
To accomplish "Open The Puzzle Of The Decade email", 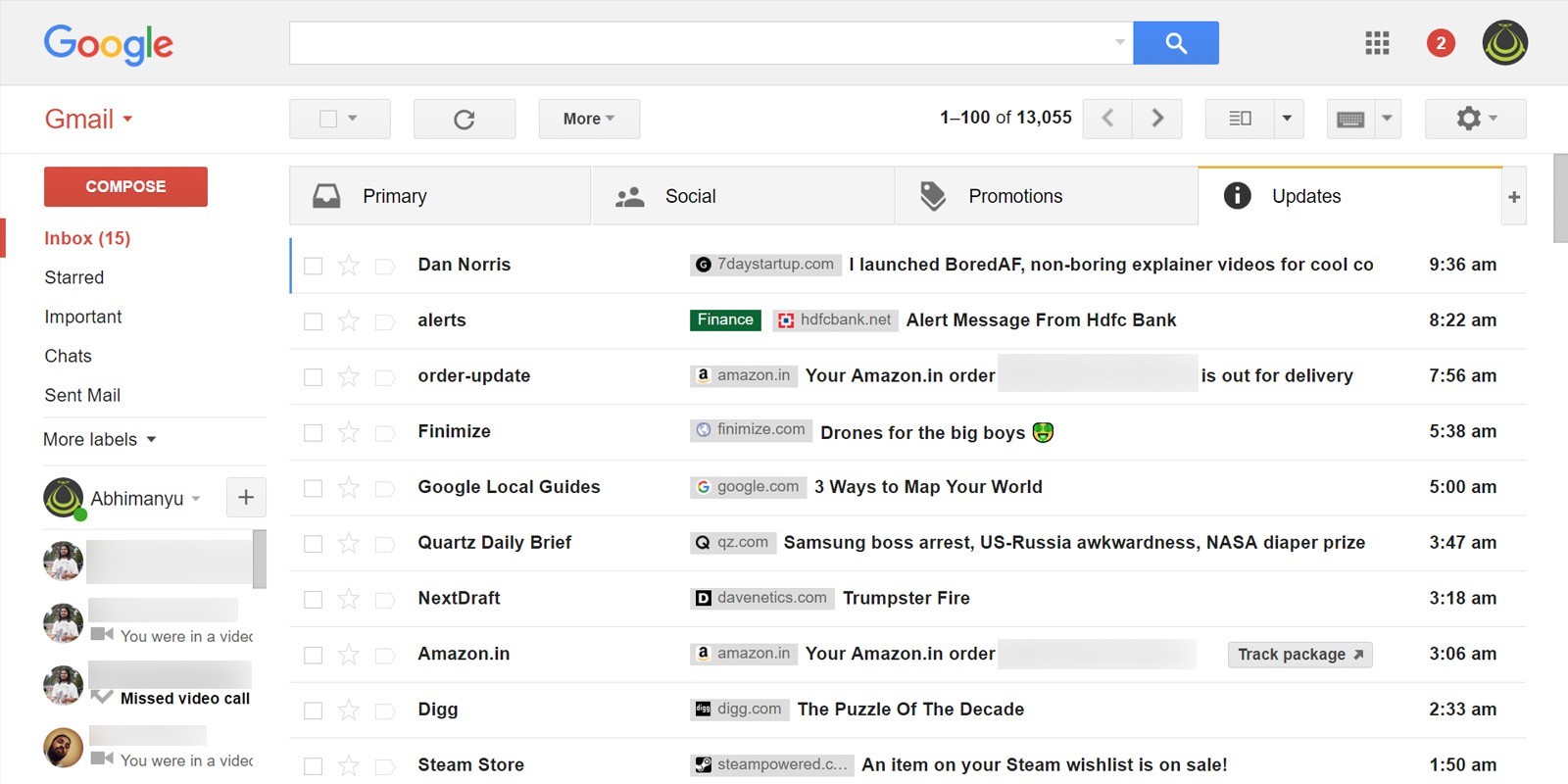I will point(910,710).
